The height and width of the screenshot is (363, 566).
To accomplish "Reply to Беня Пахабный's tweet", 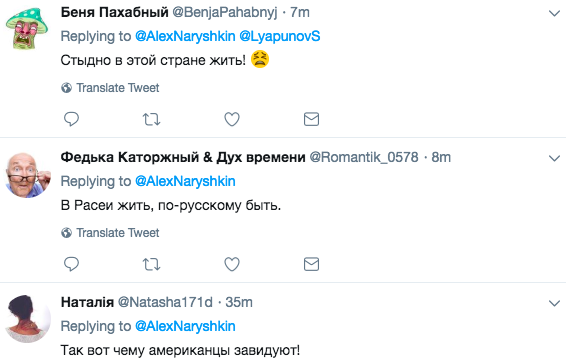I will click(x=71, y=119).
